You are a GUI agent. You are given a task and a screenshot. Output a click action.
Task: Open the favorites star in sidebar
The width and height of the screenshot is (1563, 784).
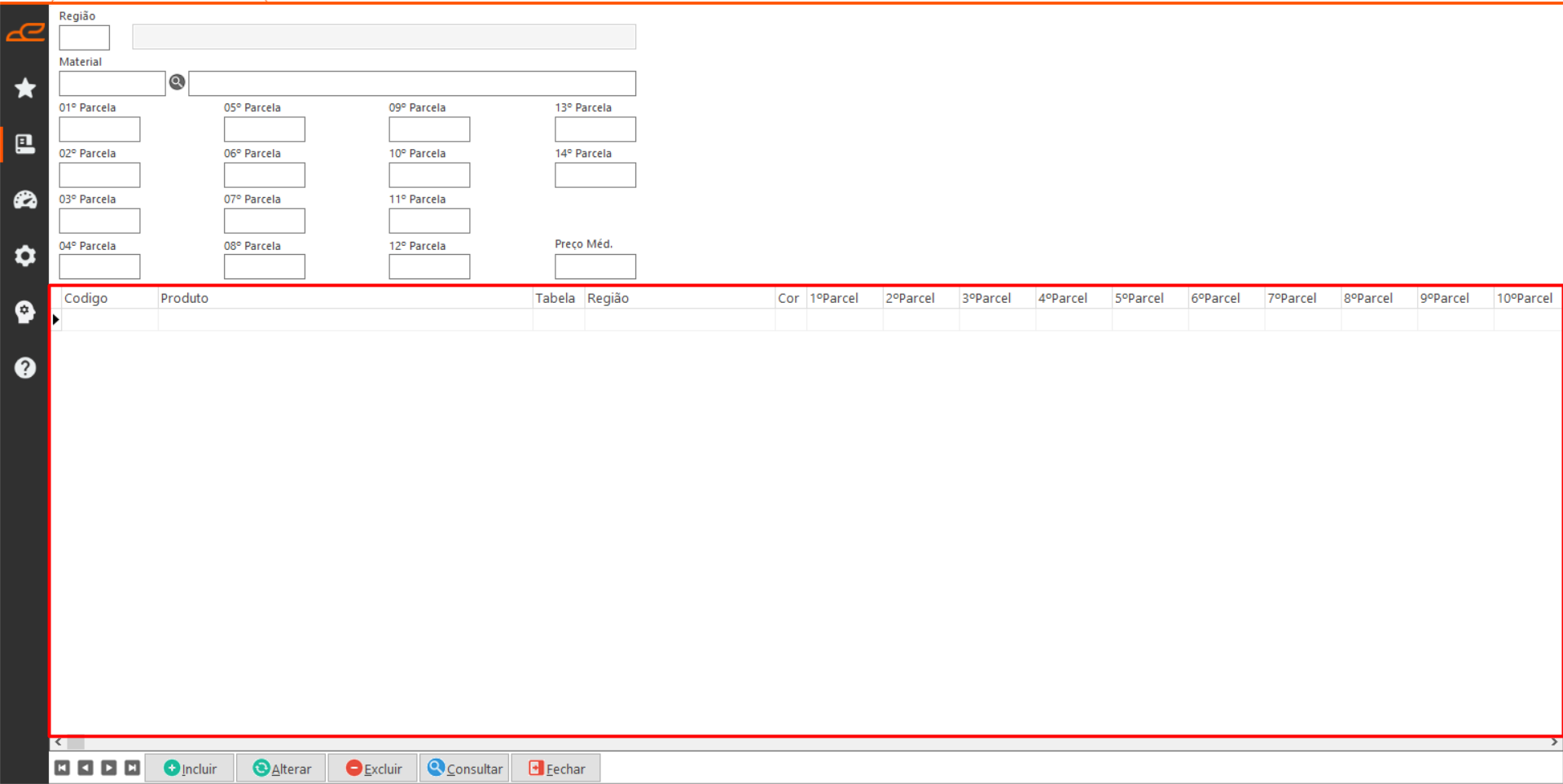[x=25, y=88]
